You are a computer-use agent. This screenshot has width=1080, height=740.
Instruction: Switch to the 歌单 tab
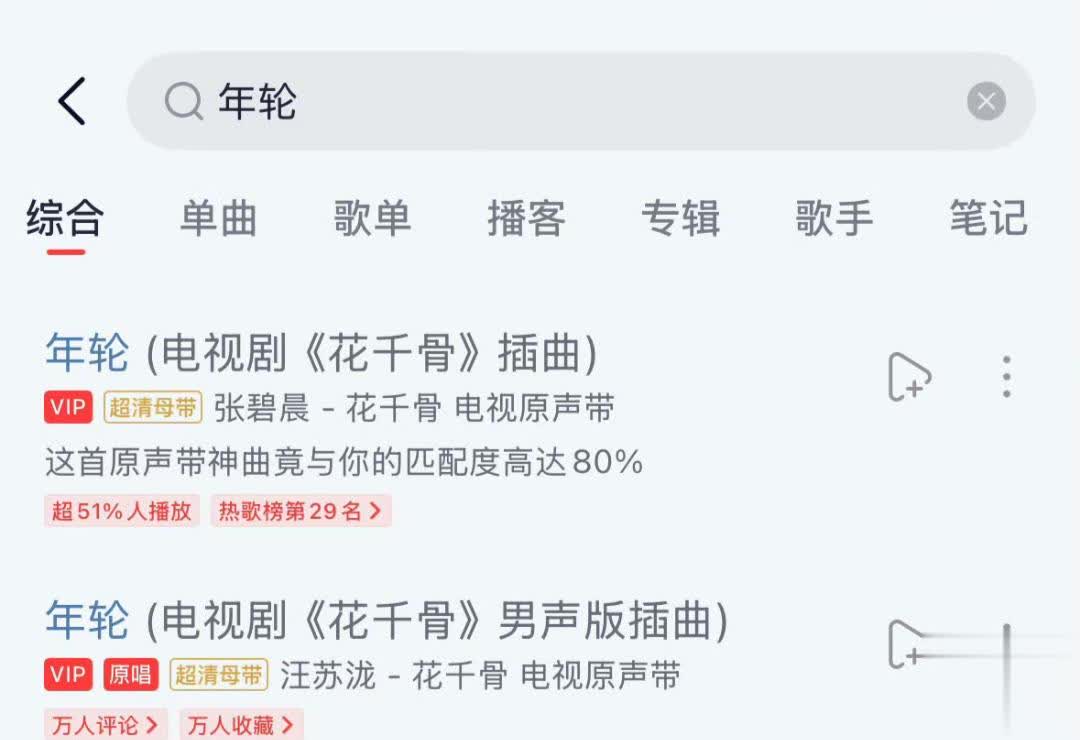[373, 218]
